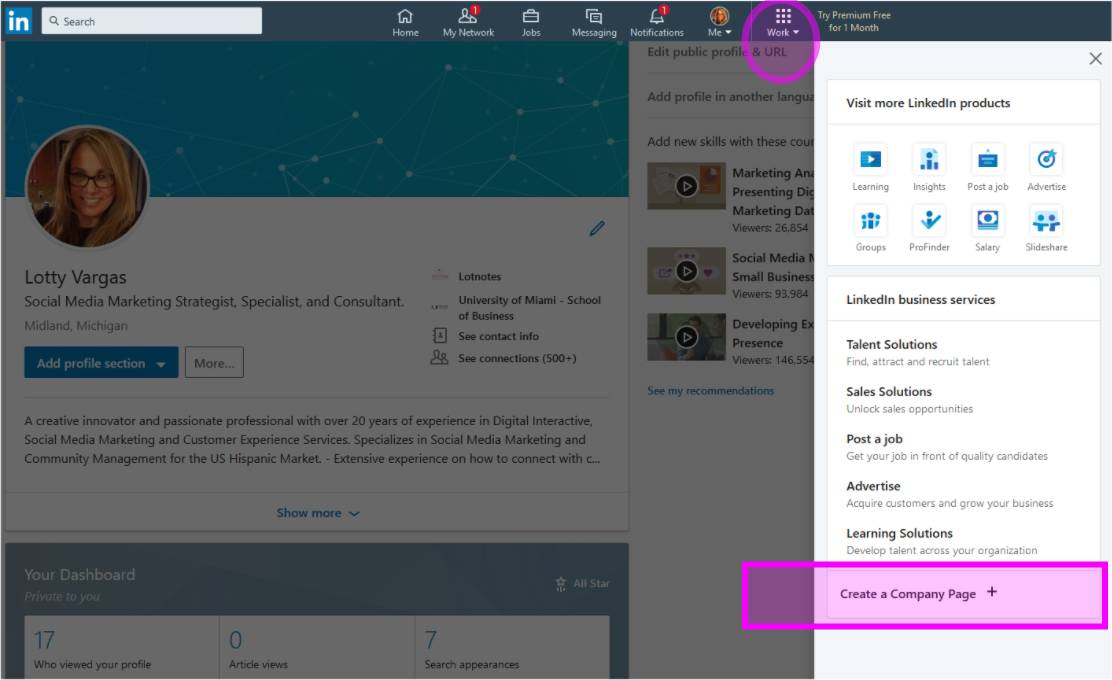The width and height of the screenshot is (1112, 680).
Task: Click the connections people icon
Action: (440, 357)
